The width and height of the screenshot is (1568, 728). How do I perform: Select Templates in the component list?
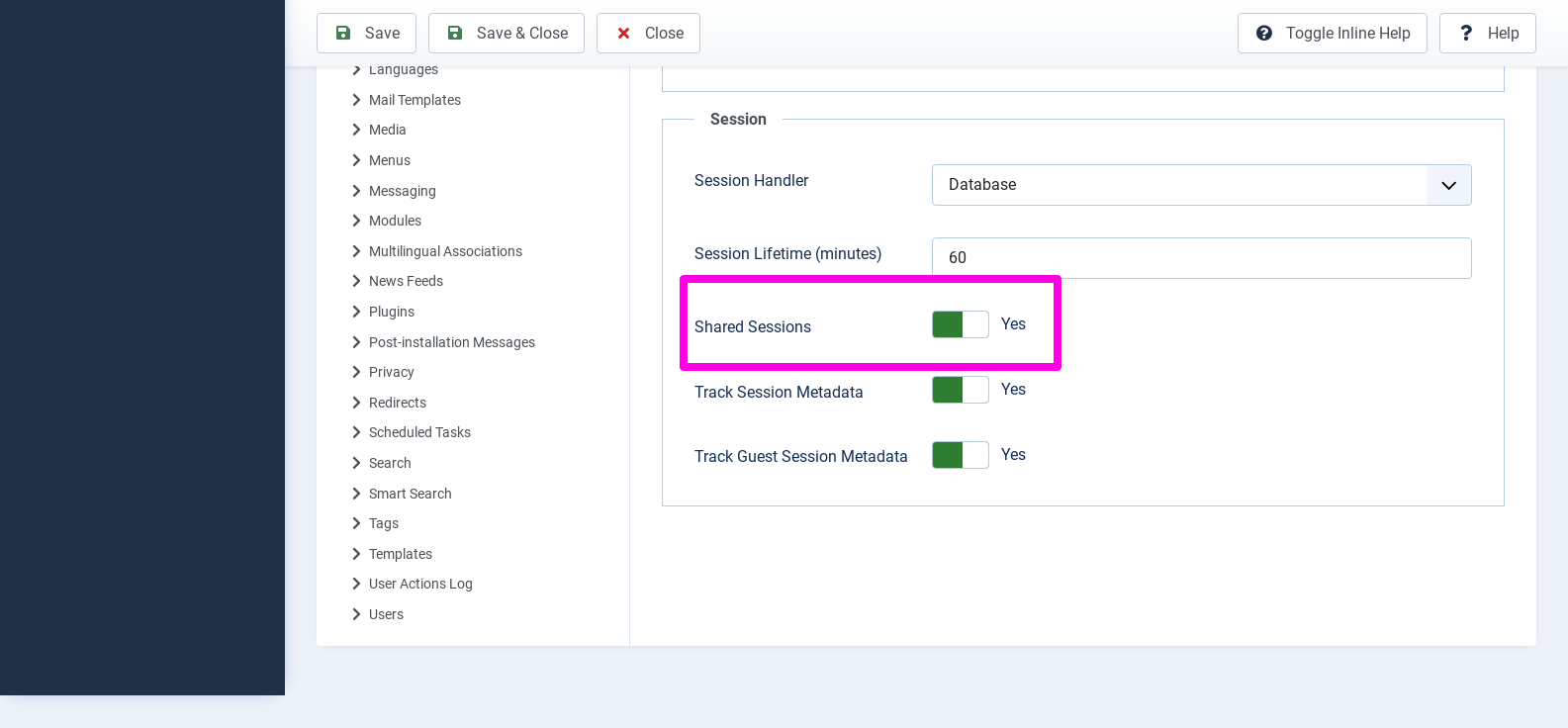pyautogui.click(x=401, y=554)
